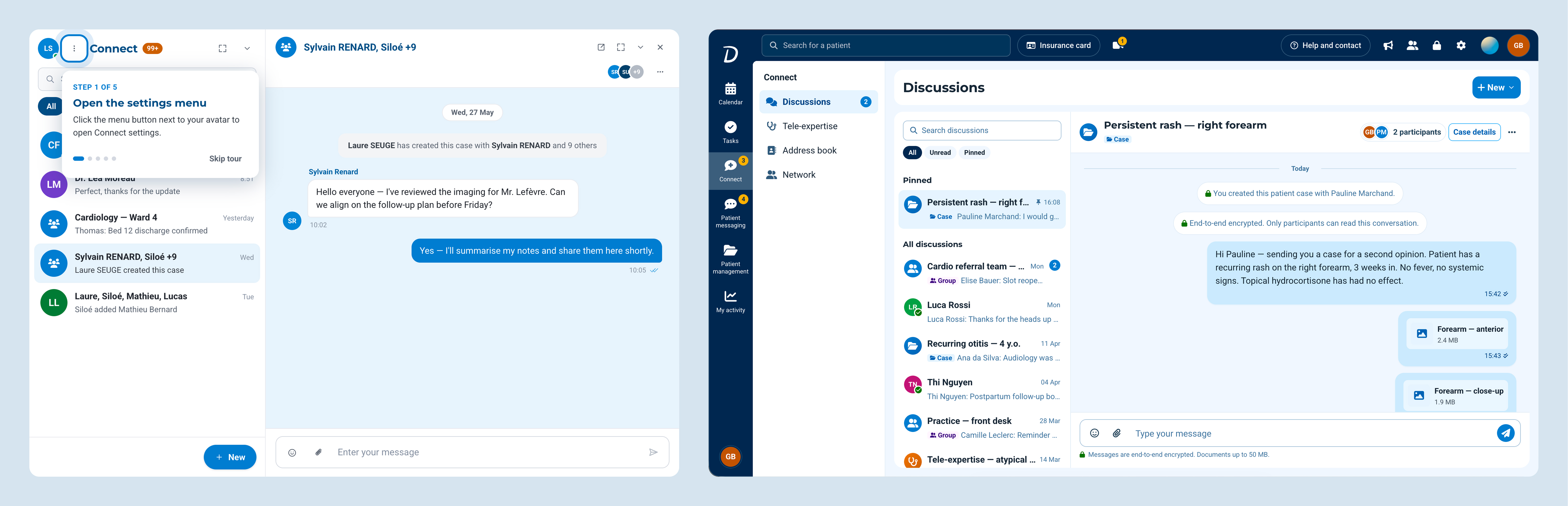Show participants avatars with +9 badge

(x=626, y=72)
